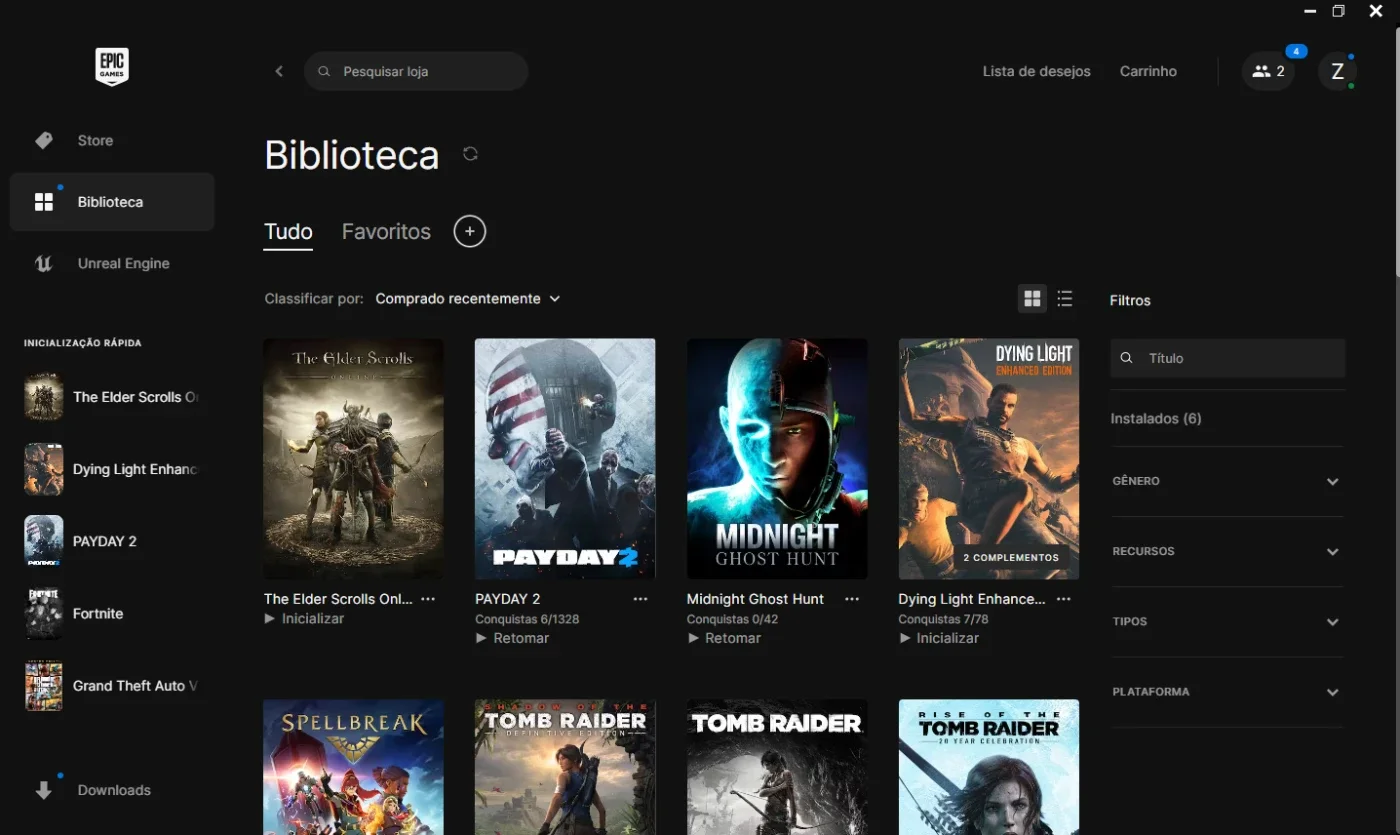Open the Dying Light Enhanced Edition cover thumbnail
The height and width of the screenshot is (835, 1400).
[989, 459]
